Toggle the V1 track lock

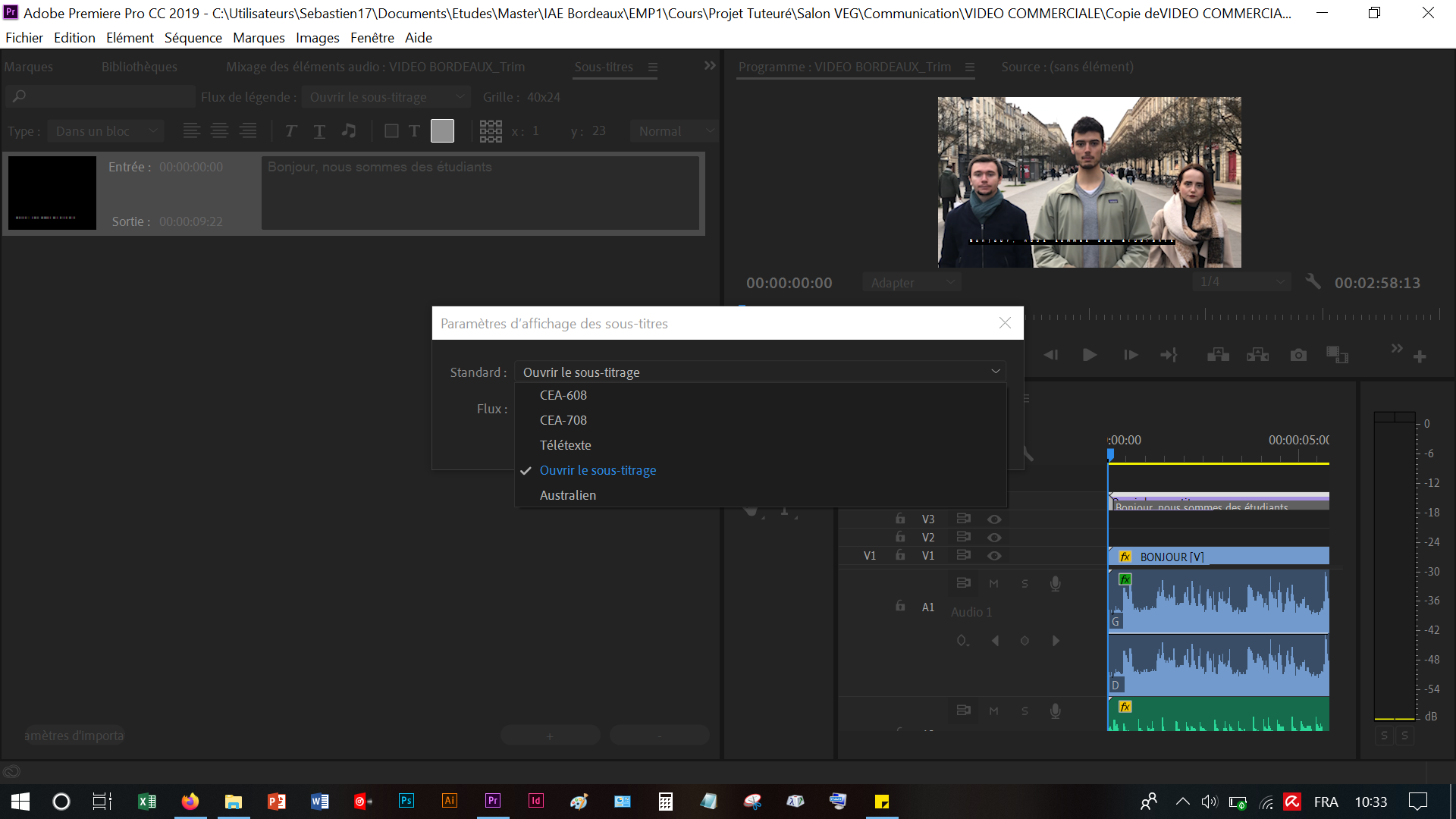900,555
